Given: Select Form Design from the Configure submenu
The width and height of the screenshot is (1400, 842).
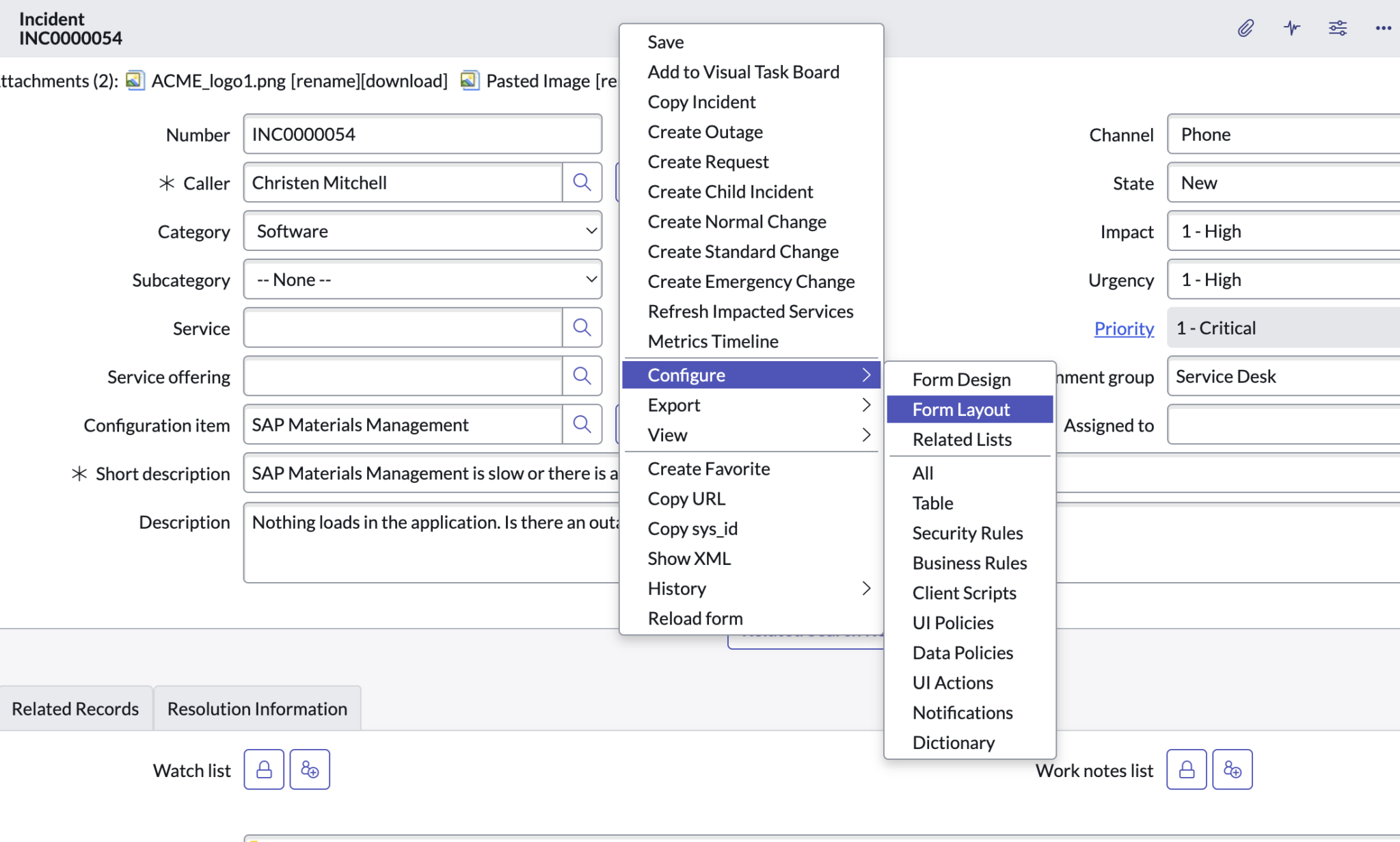Looking at the screenshot, I should pyautogui.click(x=961, y=379).
